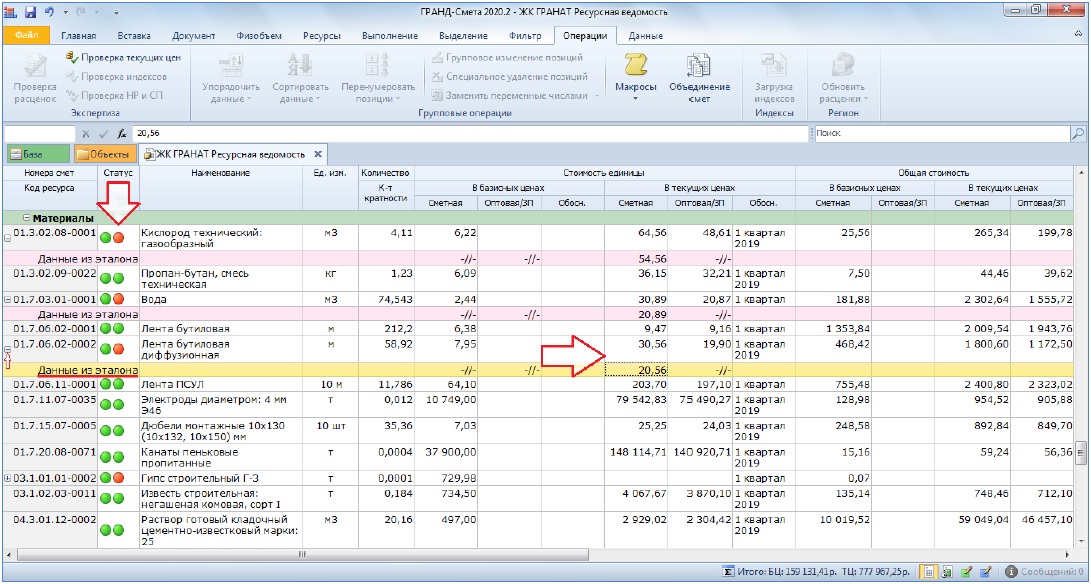This screenshot has width=1091, height=584.
Task: Click the fx function icon
Action: pos(122,133)
